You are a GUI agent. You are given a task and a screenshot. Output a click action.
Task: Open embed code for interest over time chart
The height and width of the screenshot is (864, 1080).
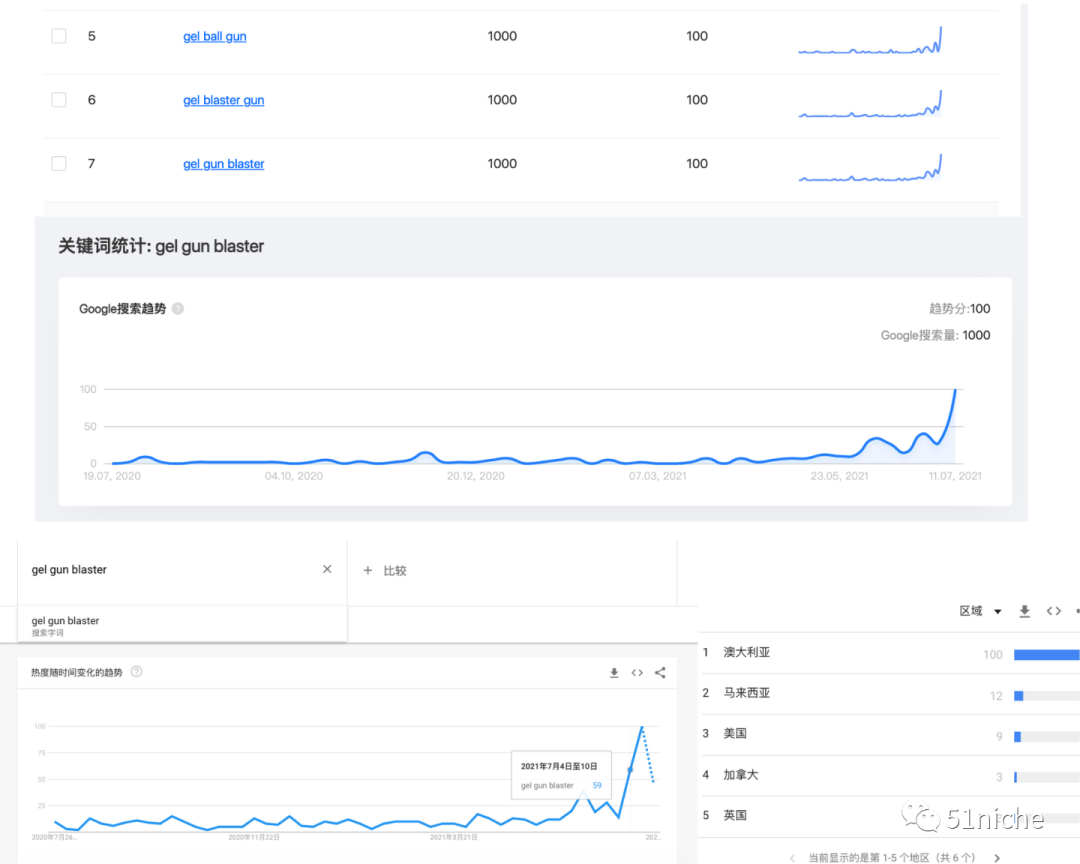637,673
